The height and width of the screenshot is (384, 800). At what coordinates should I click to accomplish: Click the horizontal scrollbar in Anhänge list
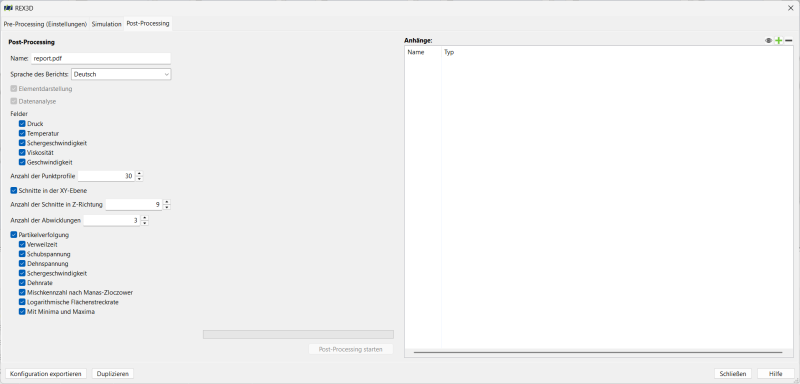coord(598,352)
